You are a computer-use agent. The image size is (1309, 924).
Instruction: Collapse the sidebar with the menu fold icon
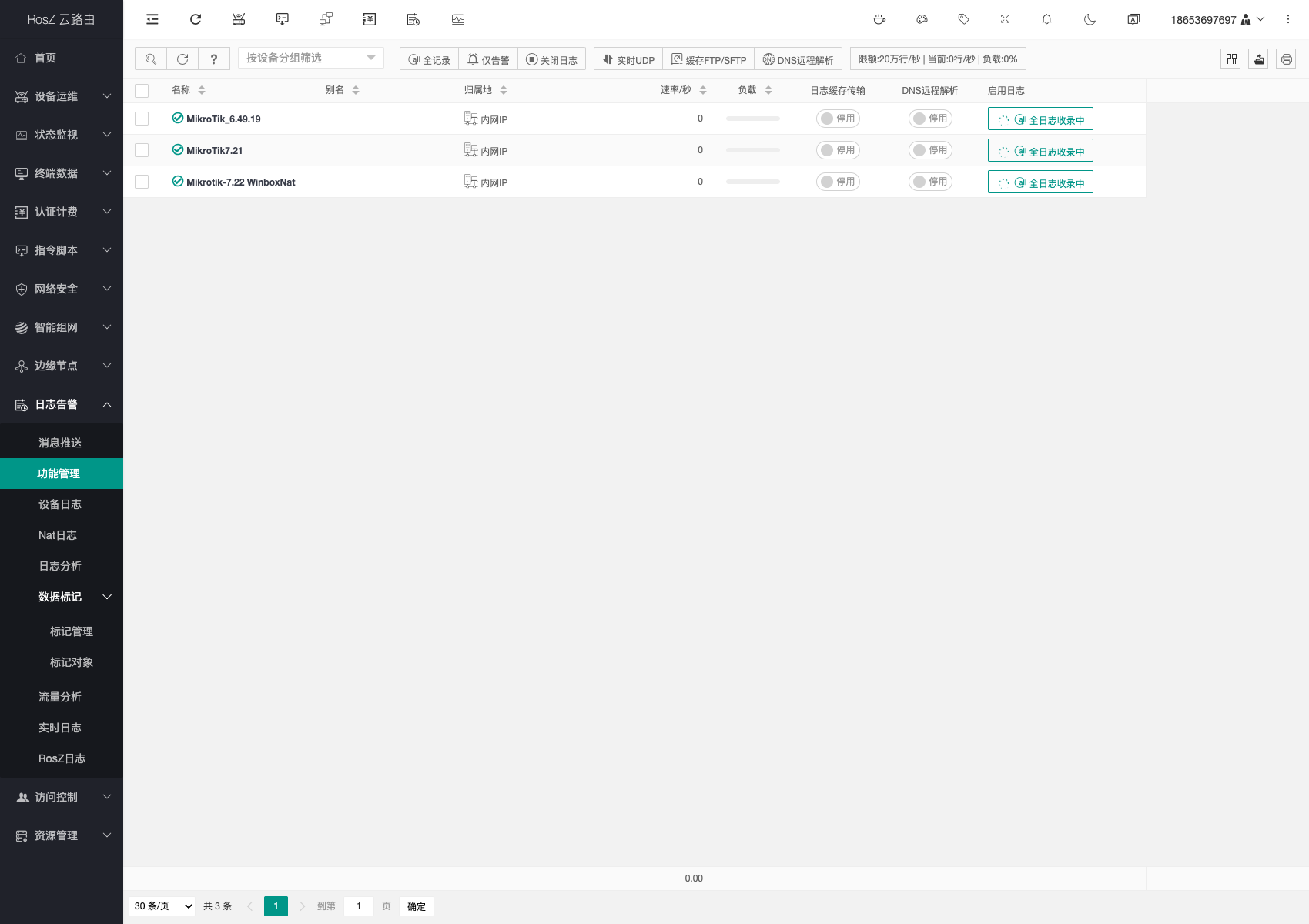click(x=152, y=19)
